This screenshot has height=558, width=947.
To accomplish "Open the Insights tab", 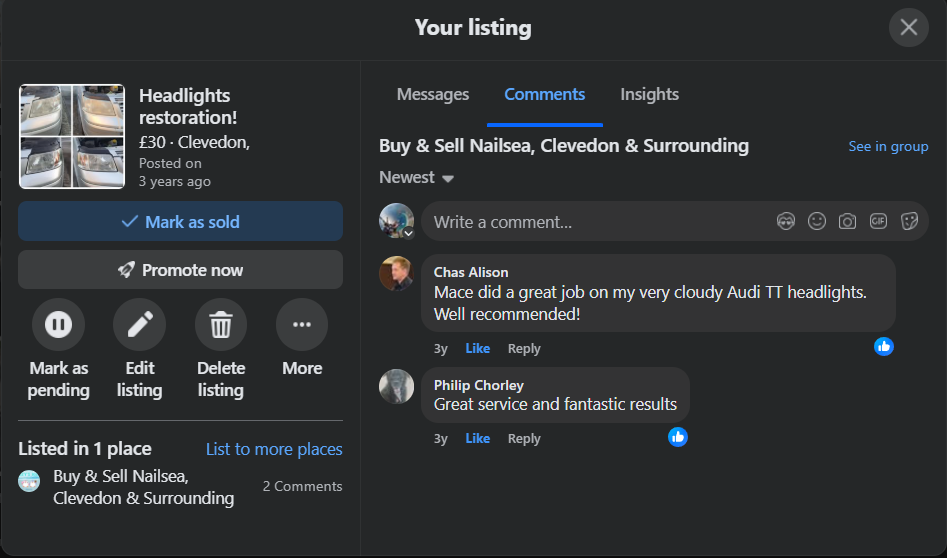I will (649, 95).
